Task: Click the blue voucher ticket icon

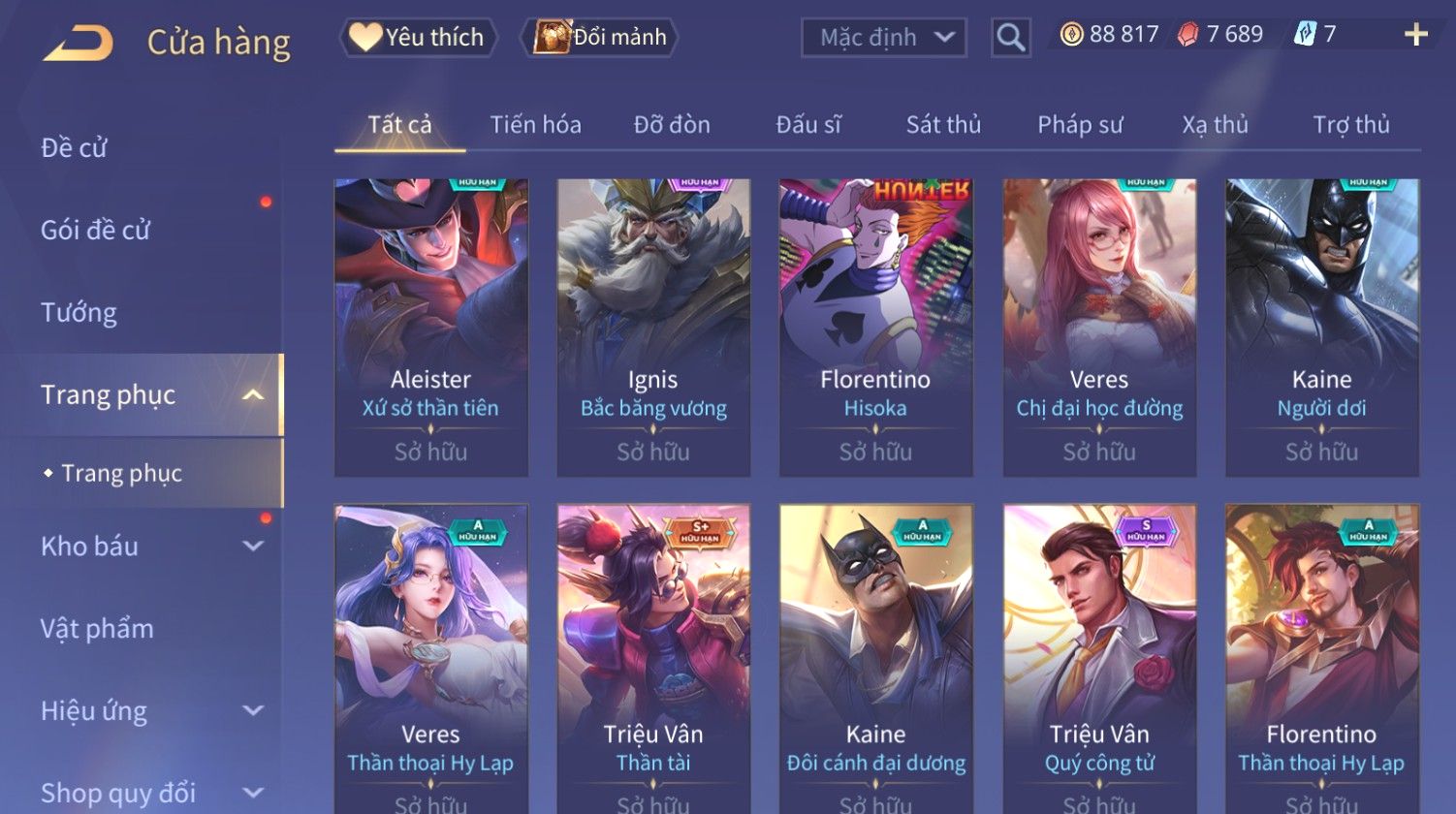Action: (x=1305, y=36)
